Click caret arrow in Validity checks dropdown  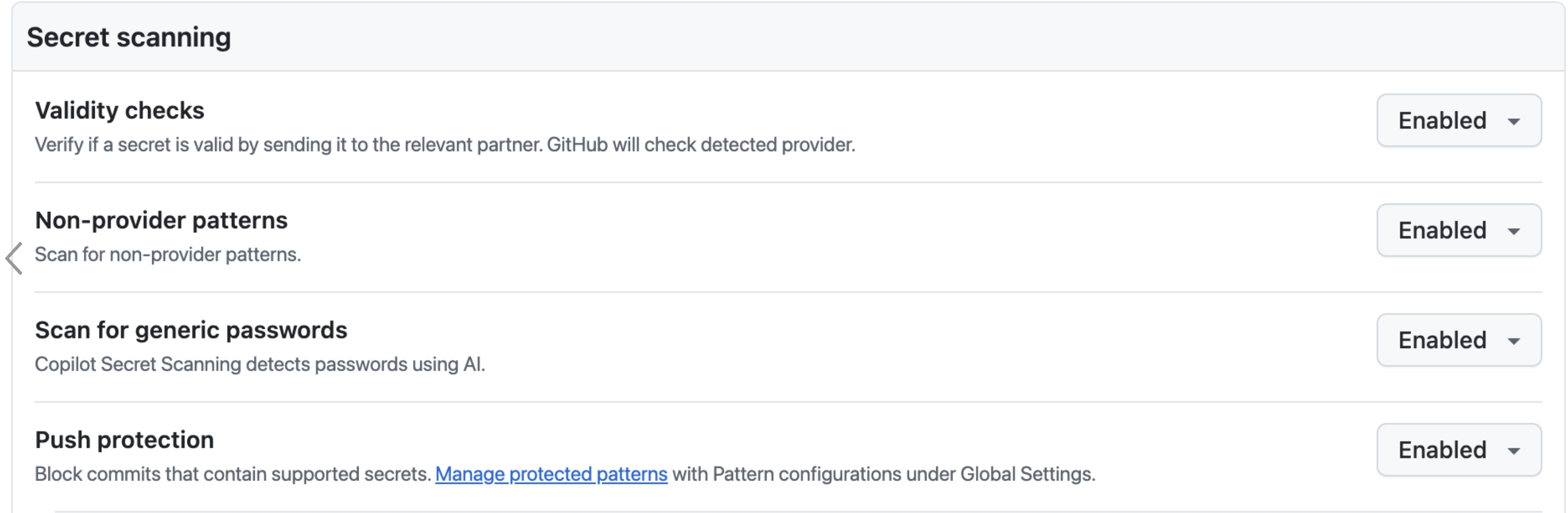coord(1513,121)
